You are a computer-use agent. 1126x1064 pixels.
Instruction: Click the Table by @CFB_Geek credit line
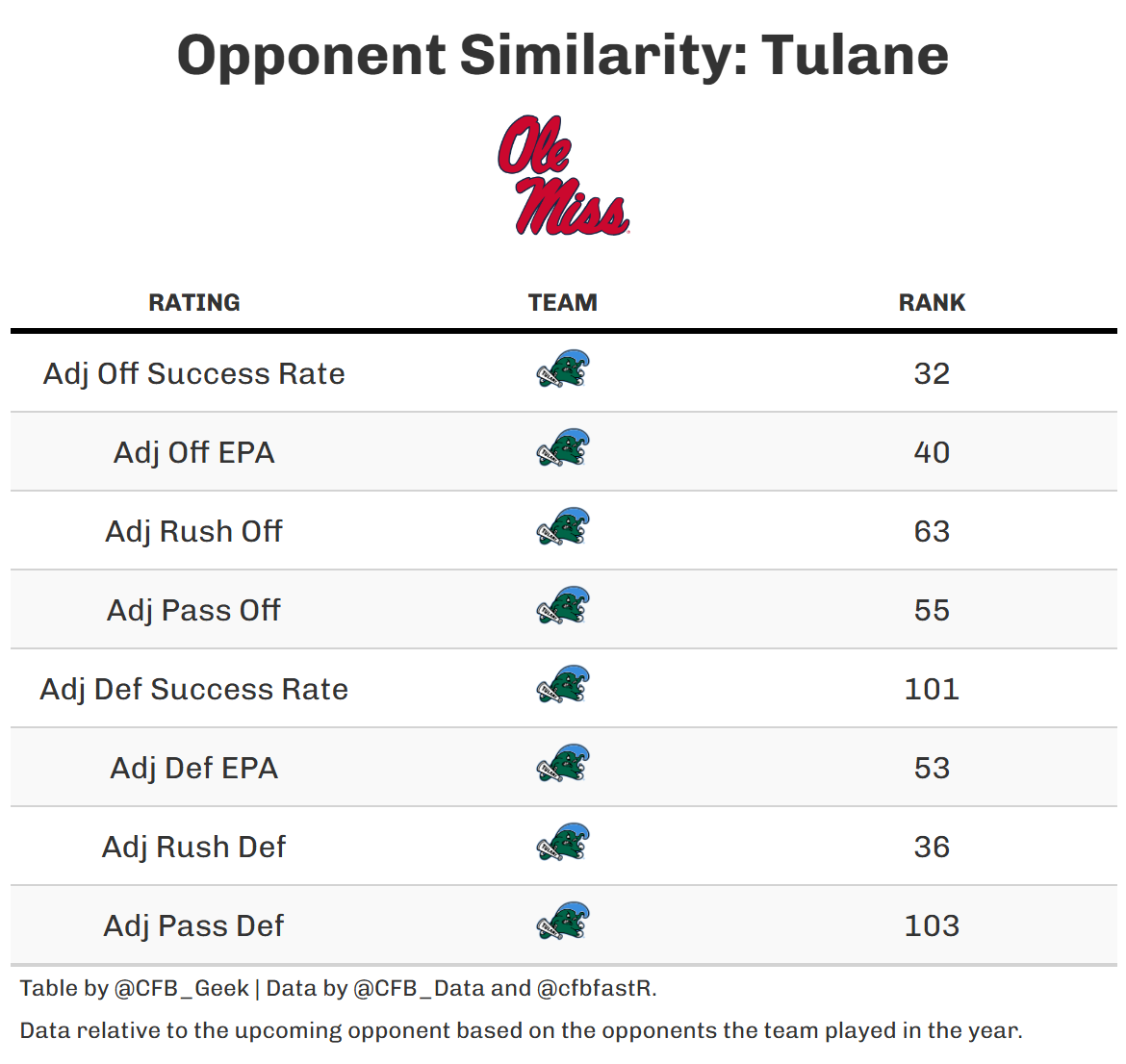pos(338,988)
